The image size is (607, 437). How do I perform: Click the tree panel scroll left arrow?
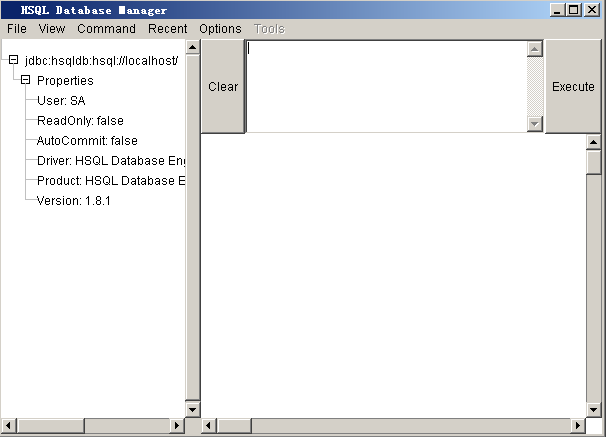tap(8, 426)
